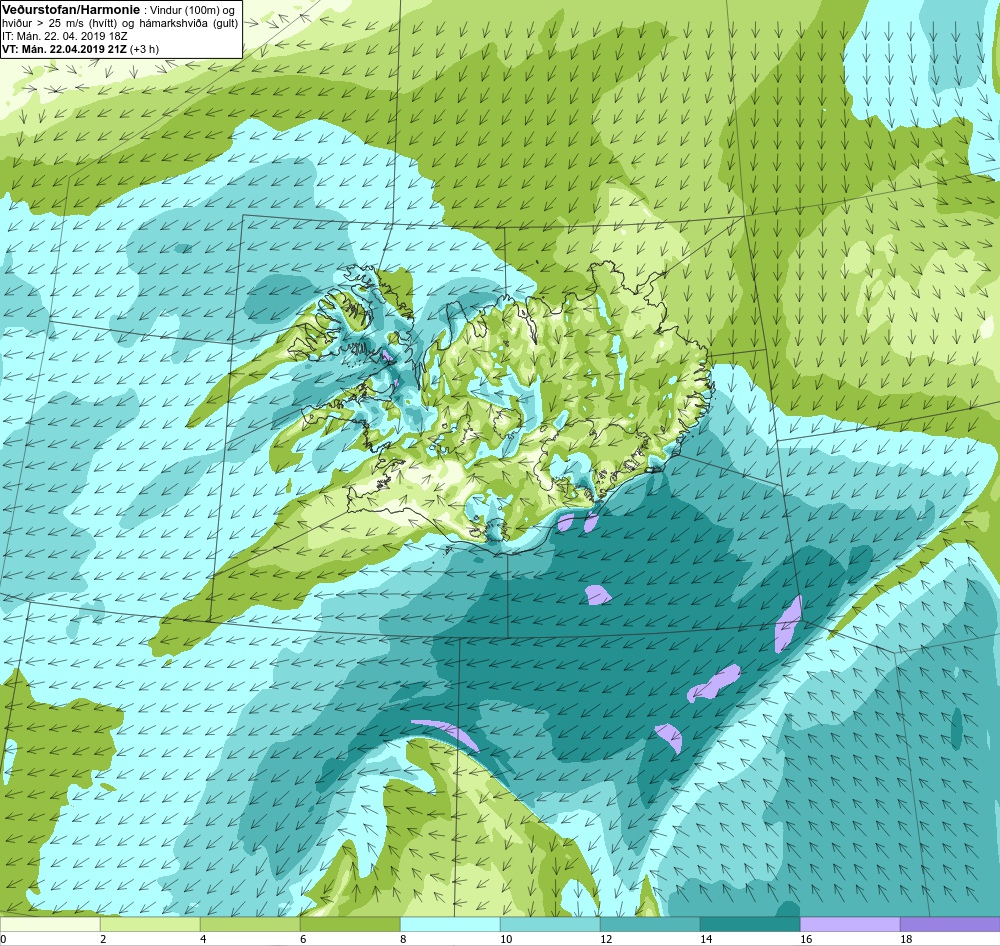The image size is (1000, 946).
Task: Click the scale label '0'
Action: 3,939
